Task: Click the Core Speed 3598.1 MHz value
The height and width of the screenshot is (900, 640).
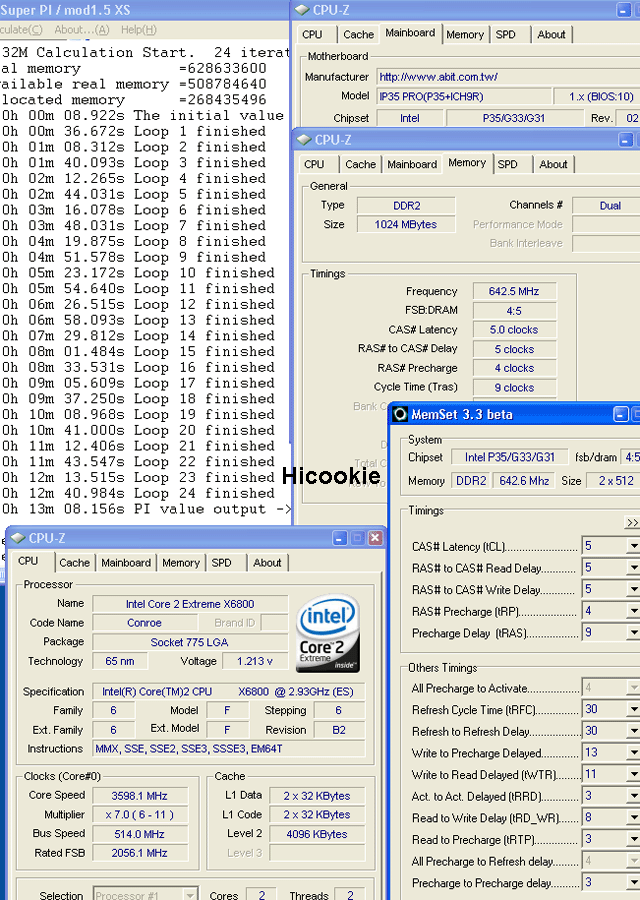Action: point(139,796)
